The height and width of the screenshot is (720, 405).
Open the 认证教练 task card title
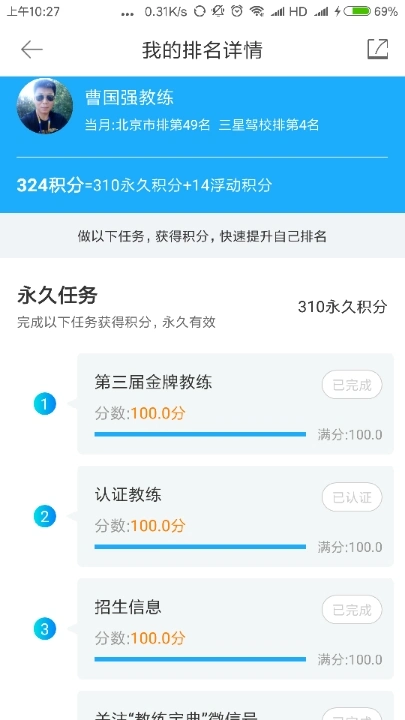[128, 495]
